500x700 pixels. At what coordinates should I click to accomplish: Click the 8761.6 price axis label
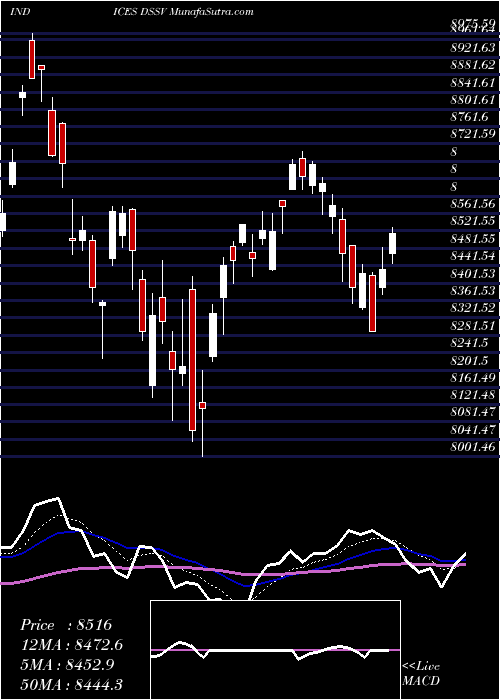click(x=470, y=117)
